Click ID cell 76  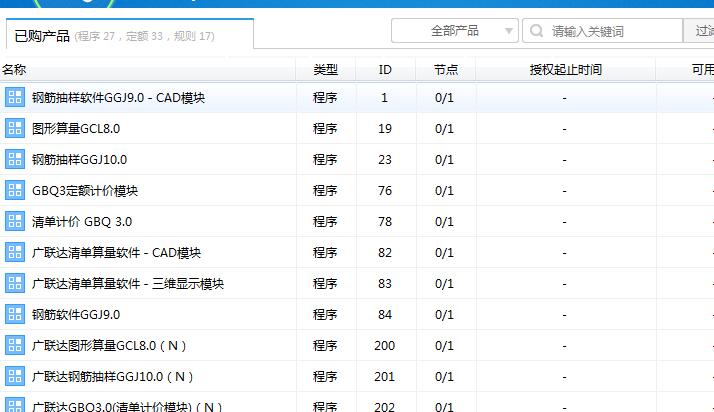385,191
